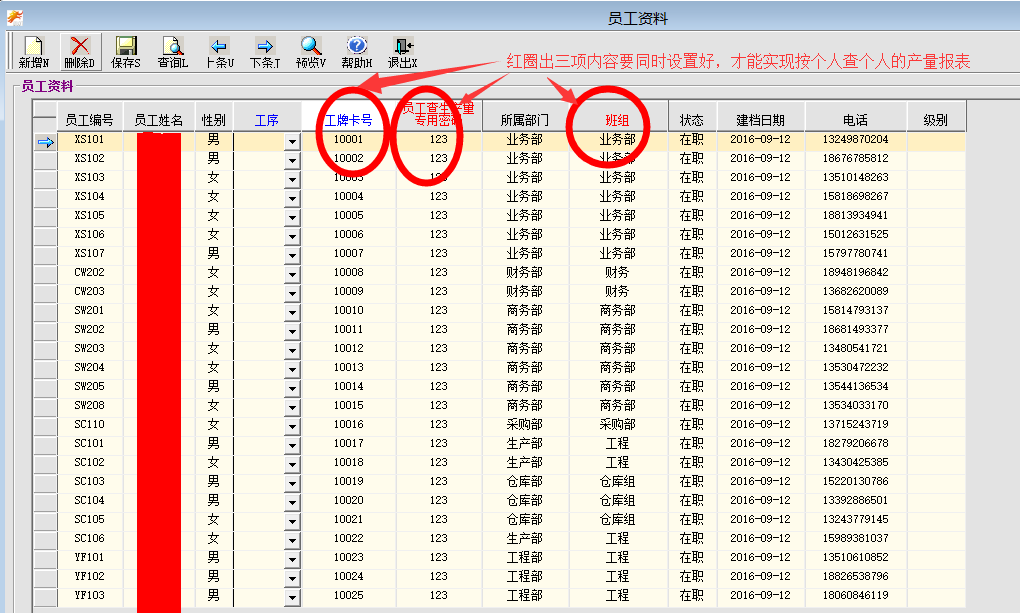Select row selector for employee XS103

[45, 178]
